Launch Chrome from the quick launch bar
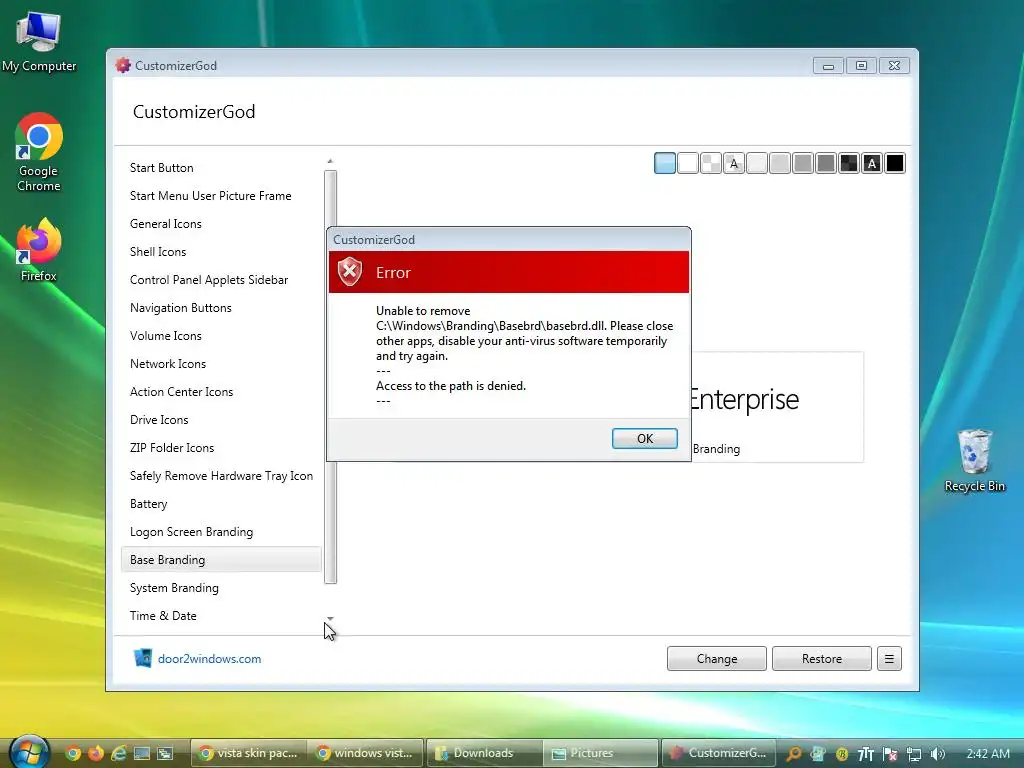Image resolution: width=1024 pixels, height=768 pixels. coord(73,753)
